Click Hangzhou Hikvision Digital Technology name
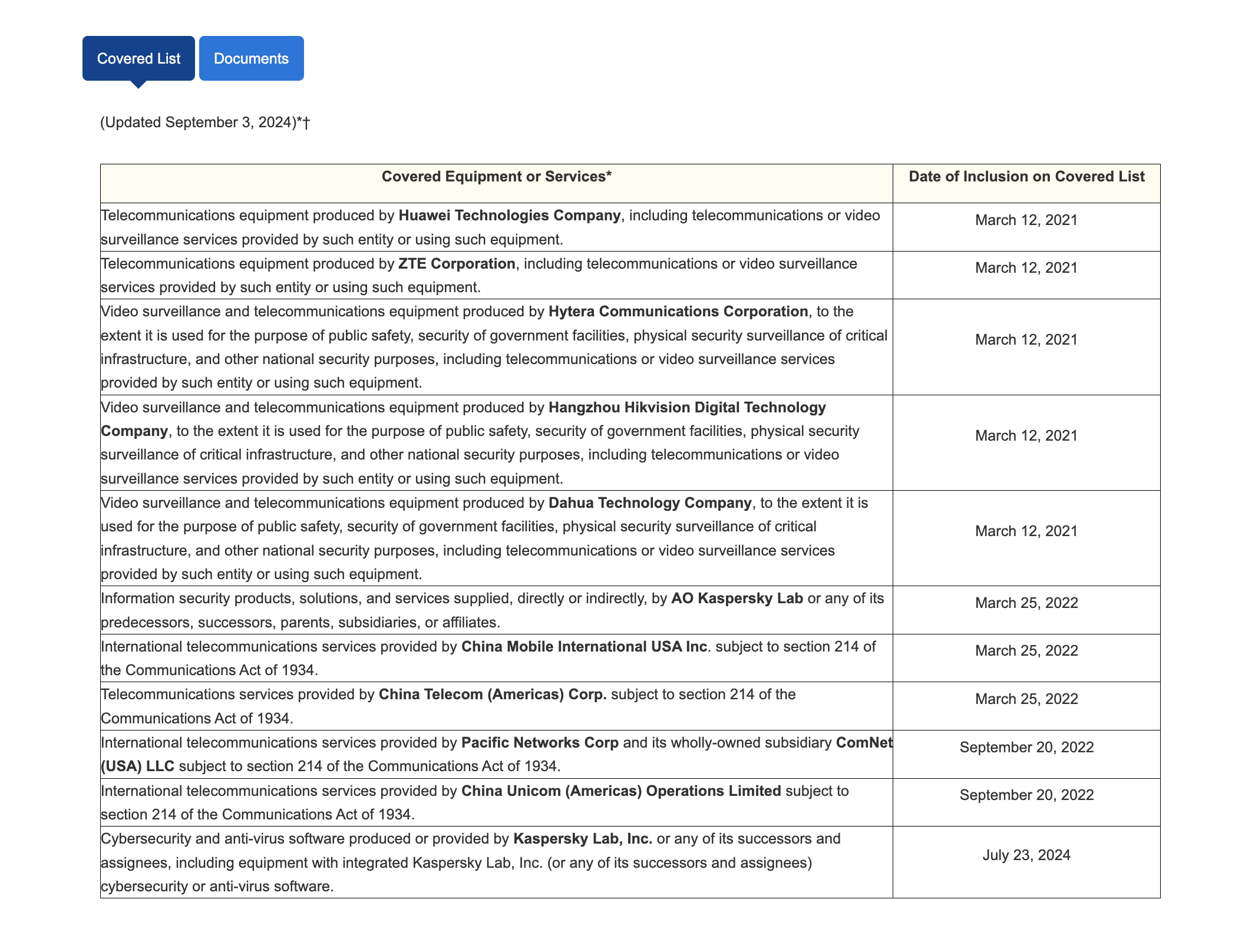 (x=686, y=408)
